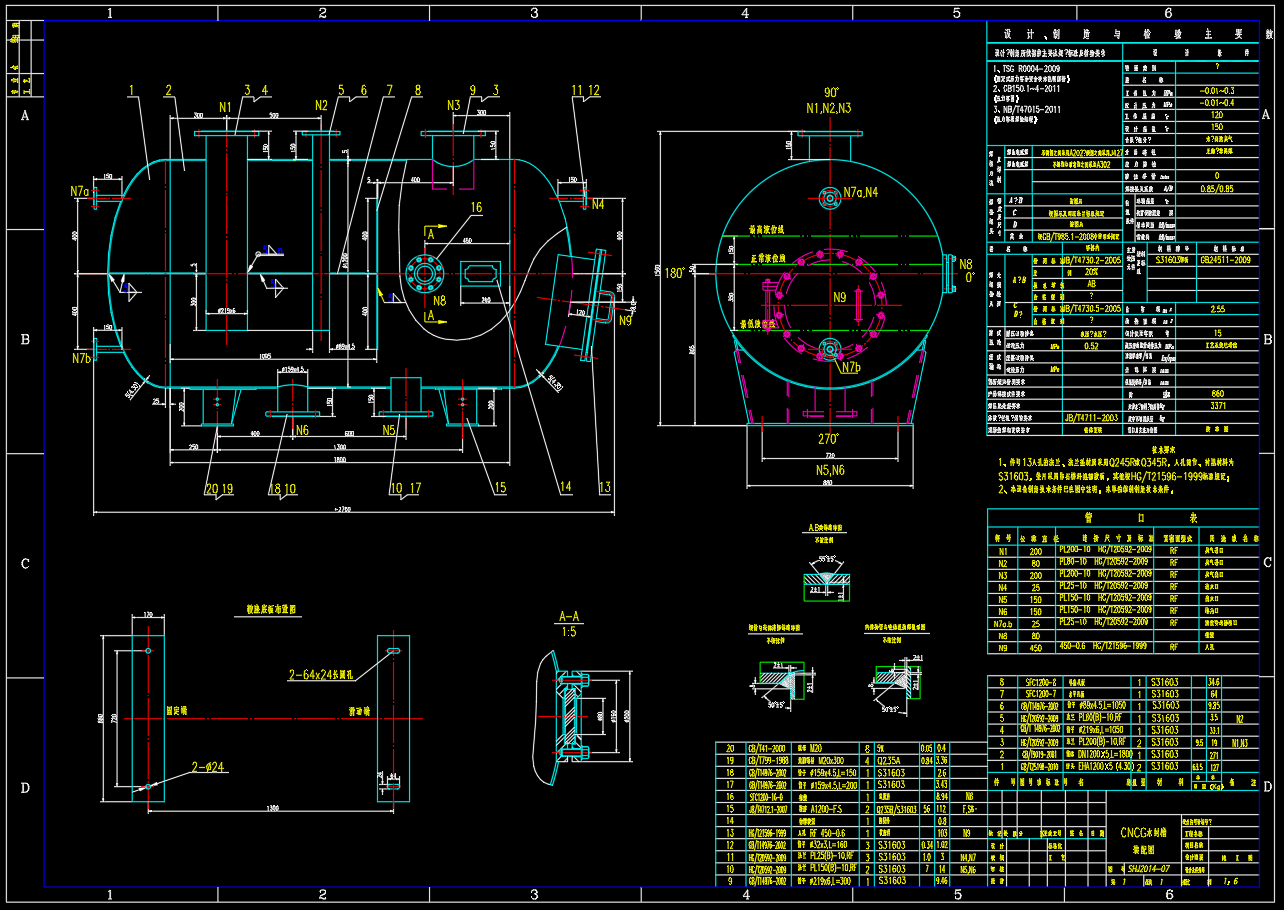The height and width of the screenshot is (910, 1284).
Task: Select the N7a nozzle label on left head
Action: 80,190
